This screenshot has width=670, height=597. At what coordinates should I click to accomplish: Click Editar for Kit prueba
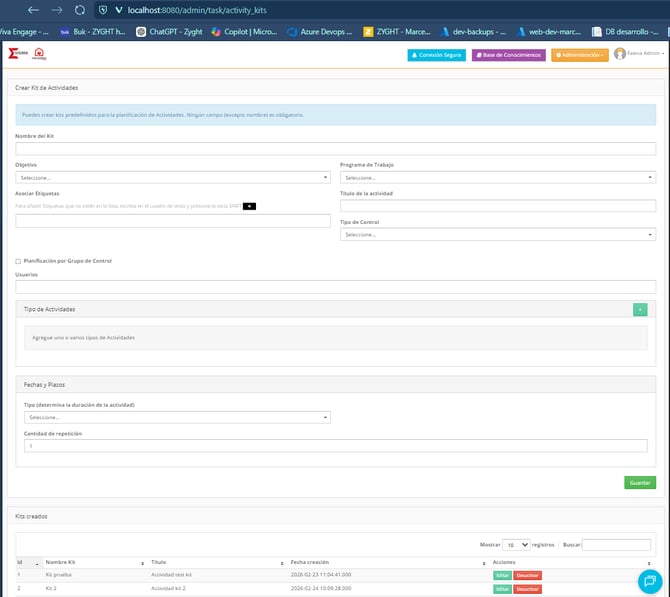point(501,575)
